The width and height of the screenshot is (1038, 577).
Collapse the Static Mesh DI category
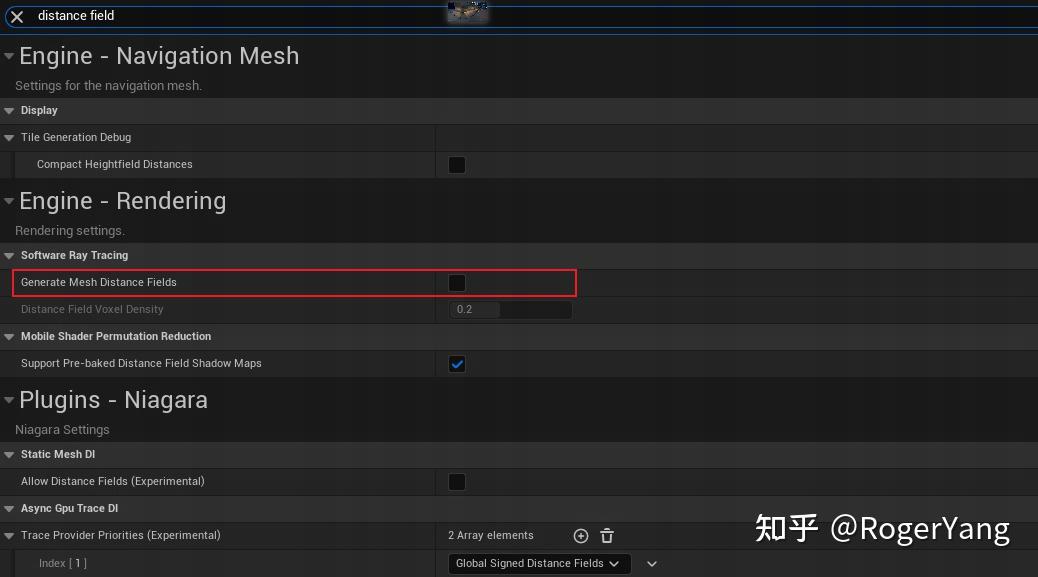(9, 454)
